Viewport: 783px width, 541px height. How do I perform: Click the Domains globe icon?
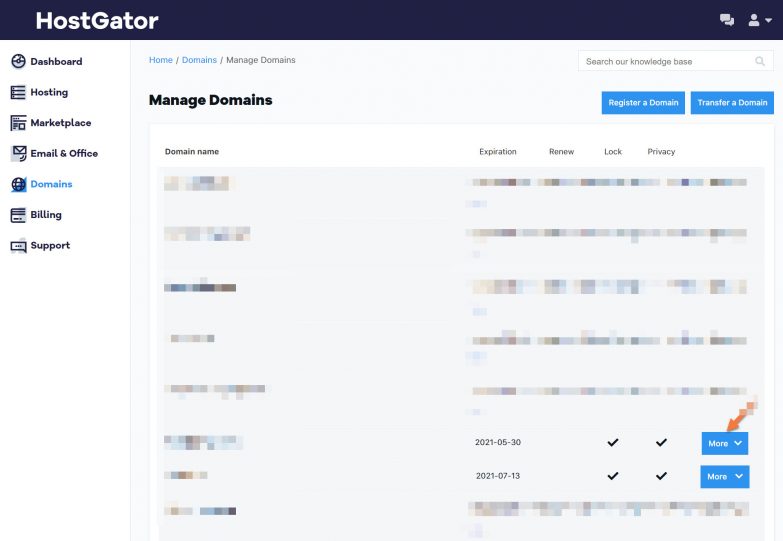[x=18, y=184]
